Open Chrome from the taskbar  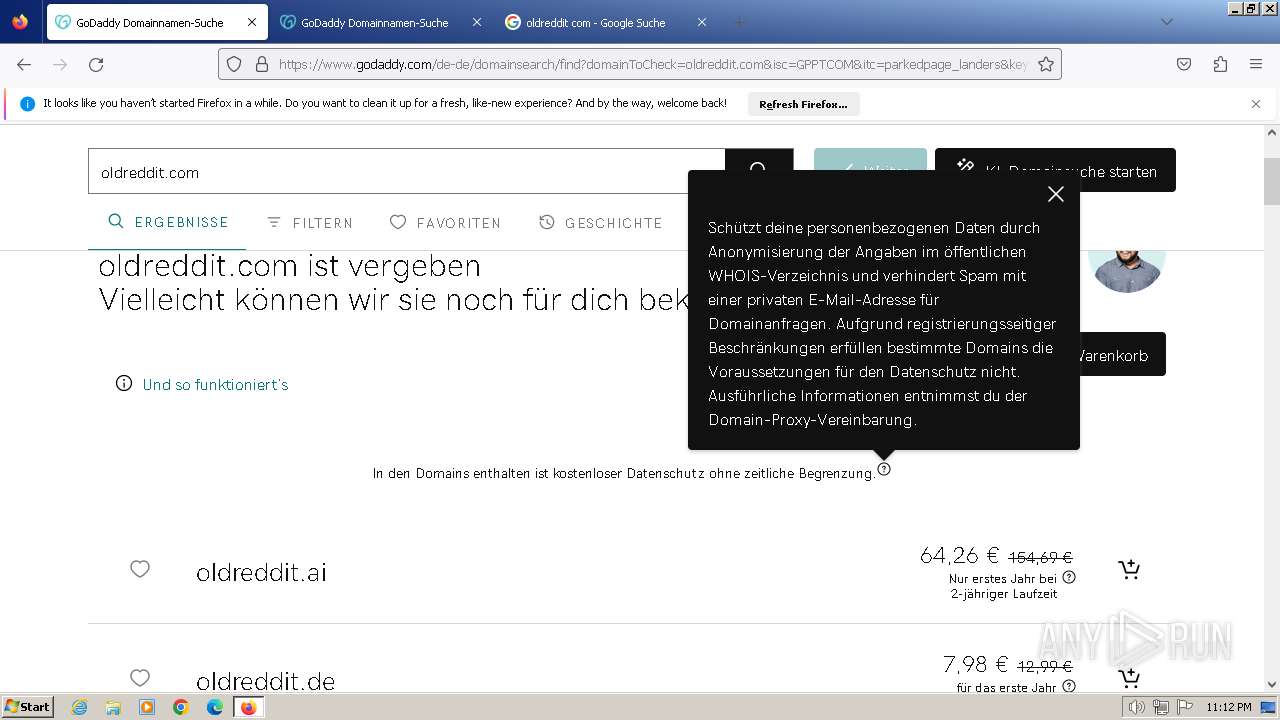(181, 707)
